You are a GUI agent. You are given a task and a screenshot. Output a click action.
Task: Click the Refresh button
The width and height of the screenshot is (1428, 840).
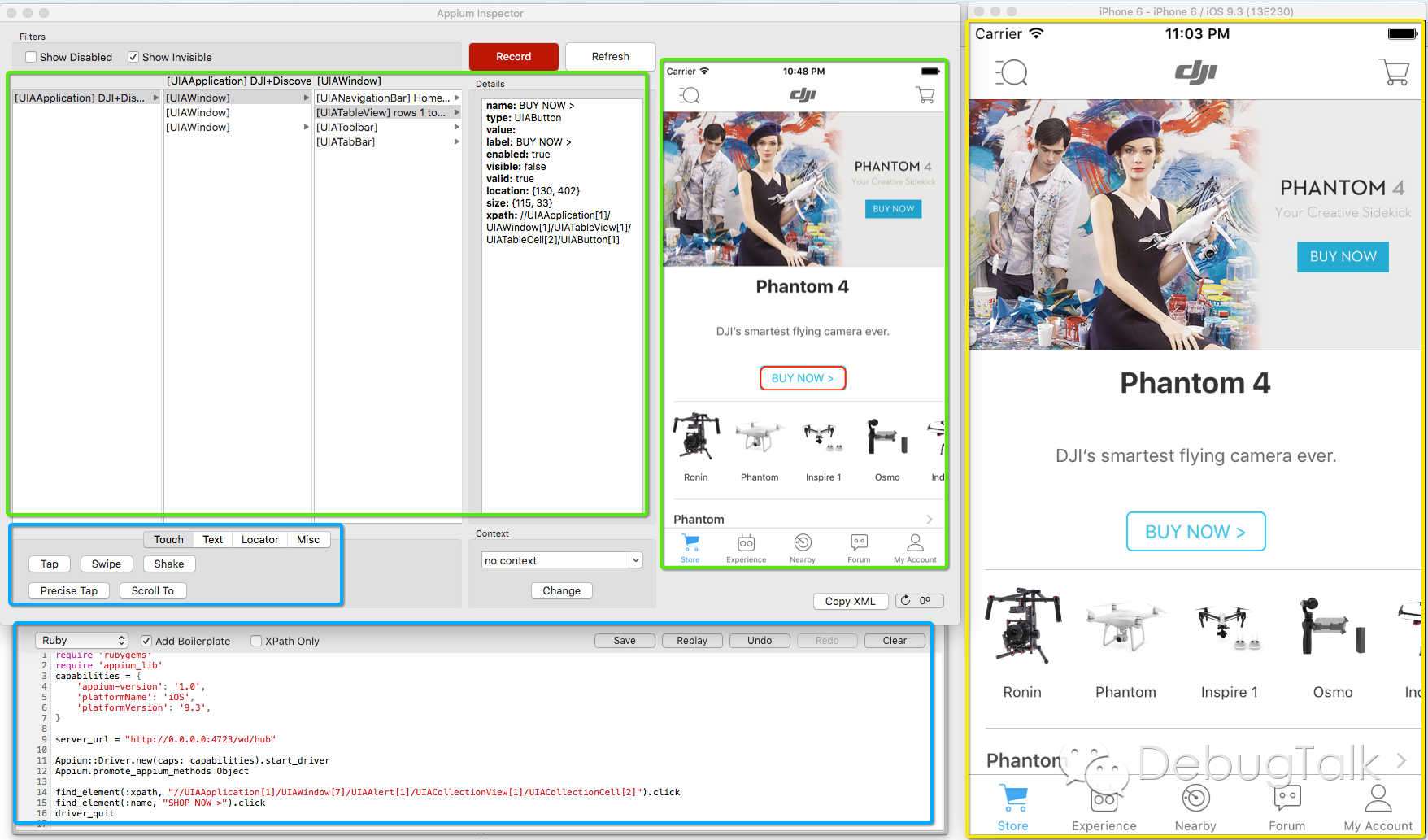[611, 56]
